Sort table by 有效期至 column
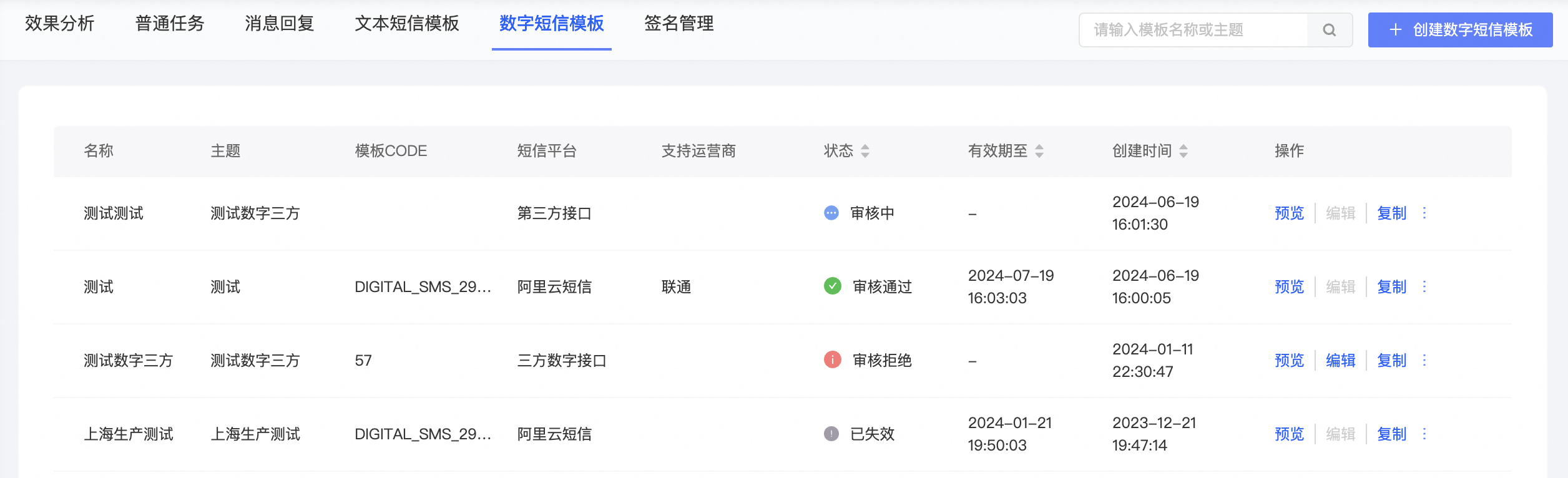This screenshot has width=1568, height=478. pyautogui.click(x=1039, y=151)
